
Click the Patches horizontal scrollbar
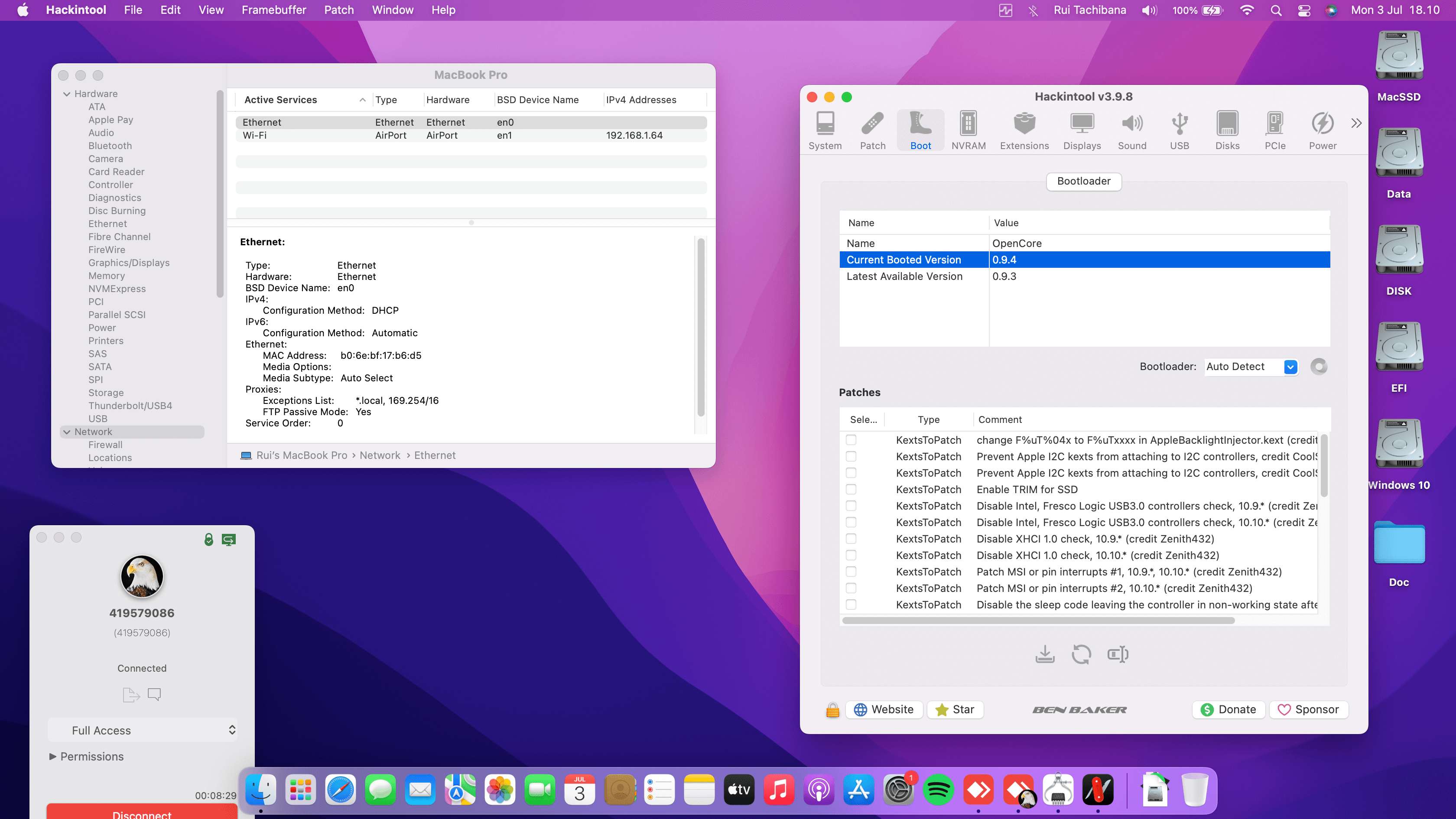[1038, 621]
